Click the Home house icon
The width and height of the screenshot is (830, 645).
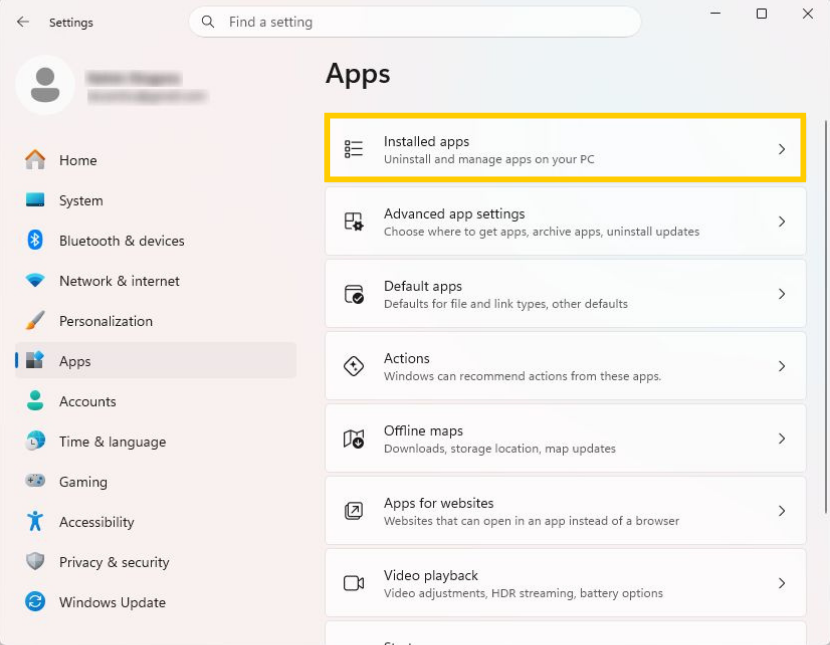(35, 160)
